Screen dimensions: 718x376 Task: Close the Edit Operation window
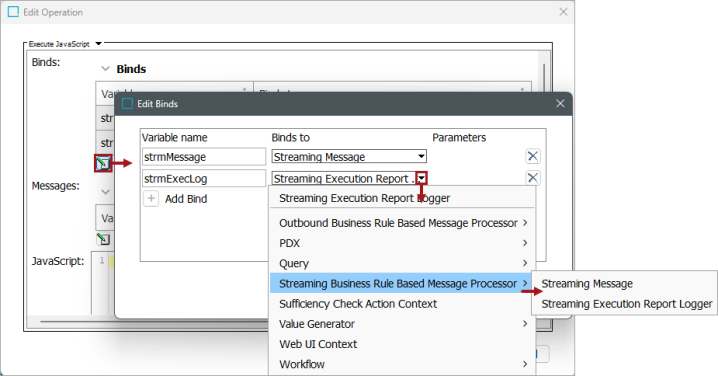pos(563,12)
